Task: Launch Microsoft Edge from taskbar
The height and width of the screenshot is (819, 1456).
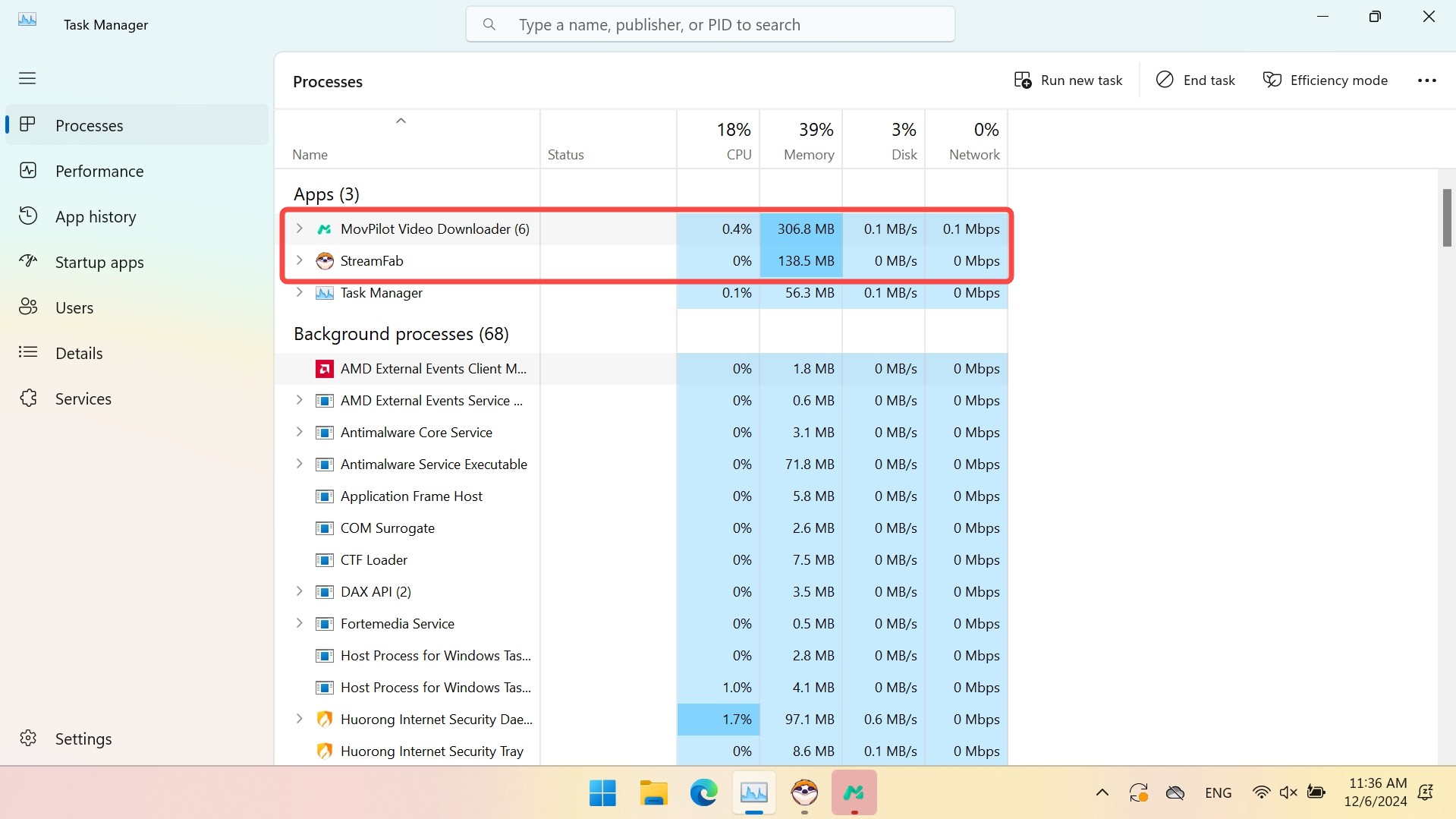Action: pos(703,793)
